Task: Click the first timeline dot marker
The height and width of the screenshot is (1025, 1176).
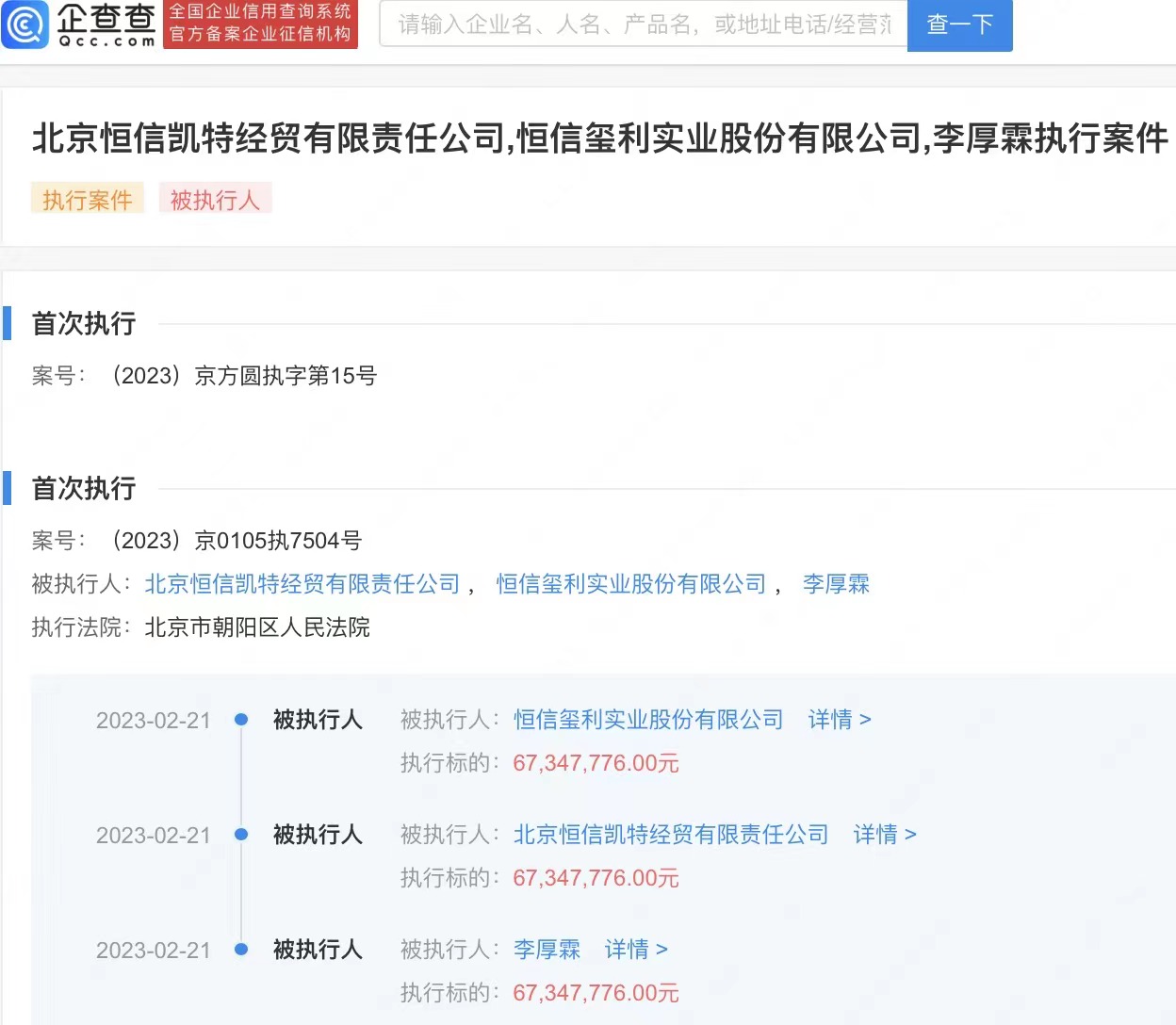Action: [x=241, y=720]
